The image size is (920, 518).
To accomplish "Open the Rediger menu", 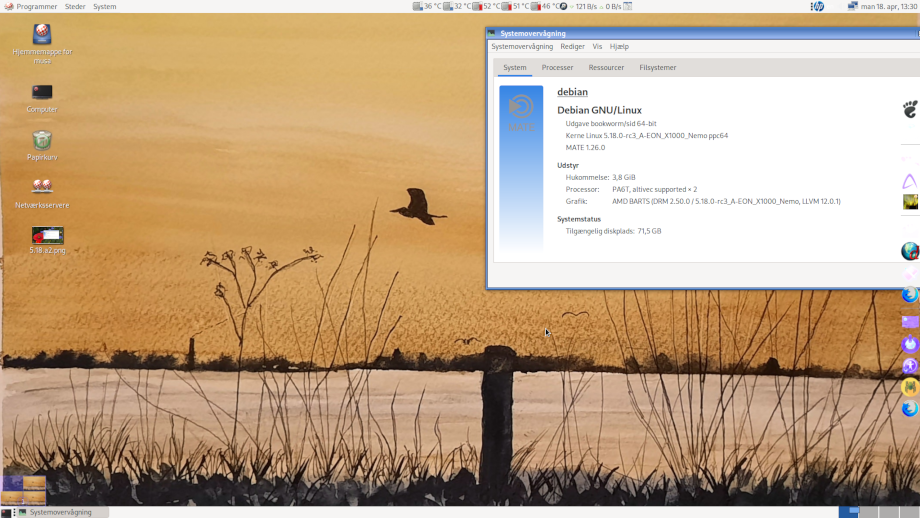I will [x=572, y=47].
